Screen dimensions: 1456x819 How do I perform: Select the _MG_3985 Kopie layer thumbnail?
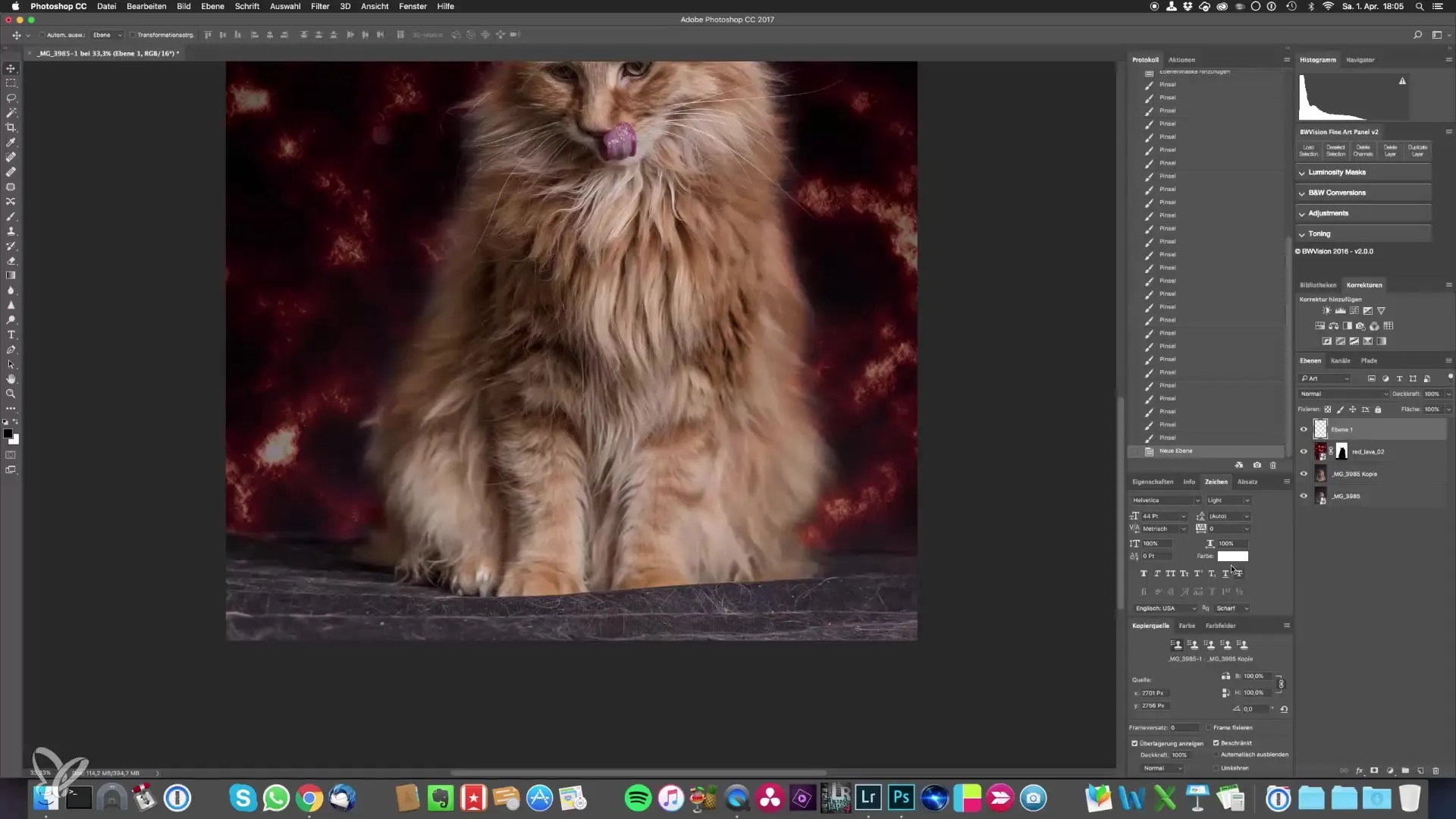[1320, 474]
